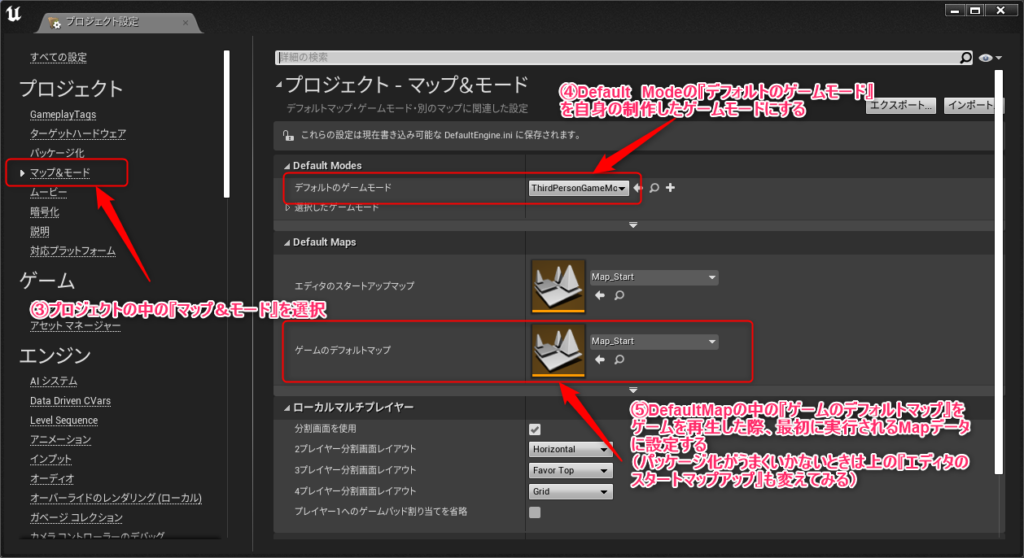The width and height of the screenshot is (1024, 558).
Task: Click the magnifier icon beside the default game mode
Action: [x=654, y=188]
